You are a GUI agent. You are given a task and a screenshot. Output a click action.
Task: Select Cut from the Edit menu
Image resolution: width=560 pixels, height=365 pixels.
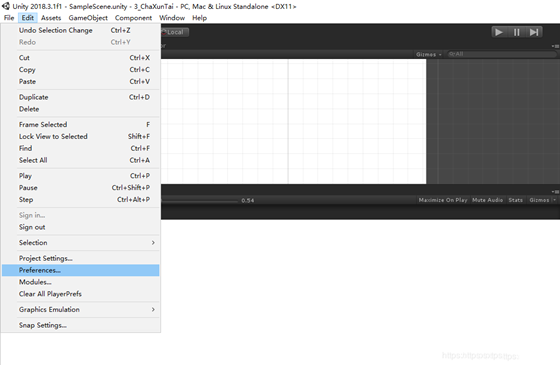[80, 58]
